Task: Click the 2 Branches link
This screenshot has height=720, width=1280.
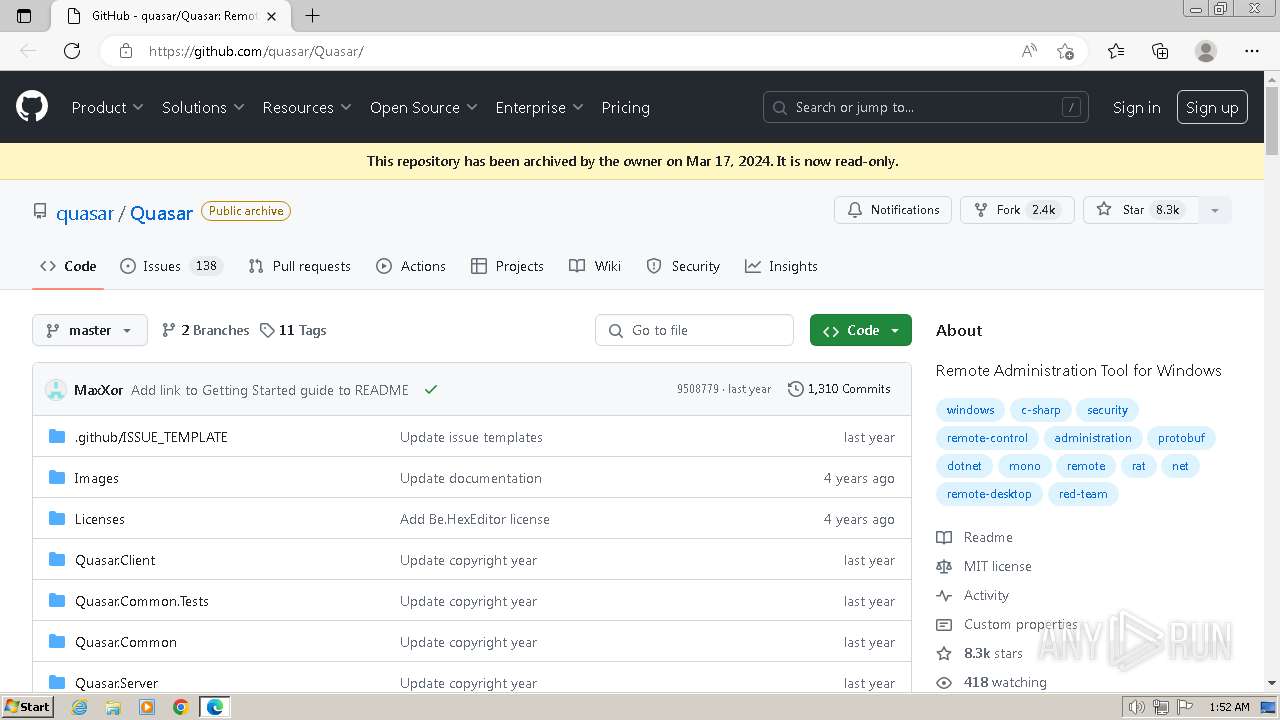Action: pyautogui.click(x=205, y=330)
